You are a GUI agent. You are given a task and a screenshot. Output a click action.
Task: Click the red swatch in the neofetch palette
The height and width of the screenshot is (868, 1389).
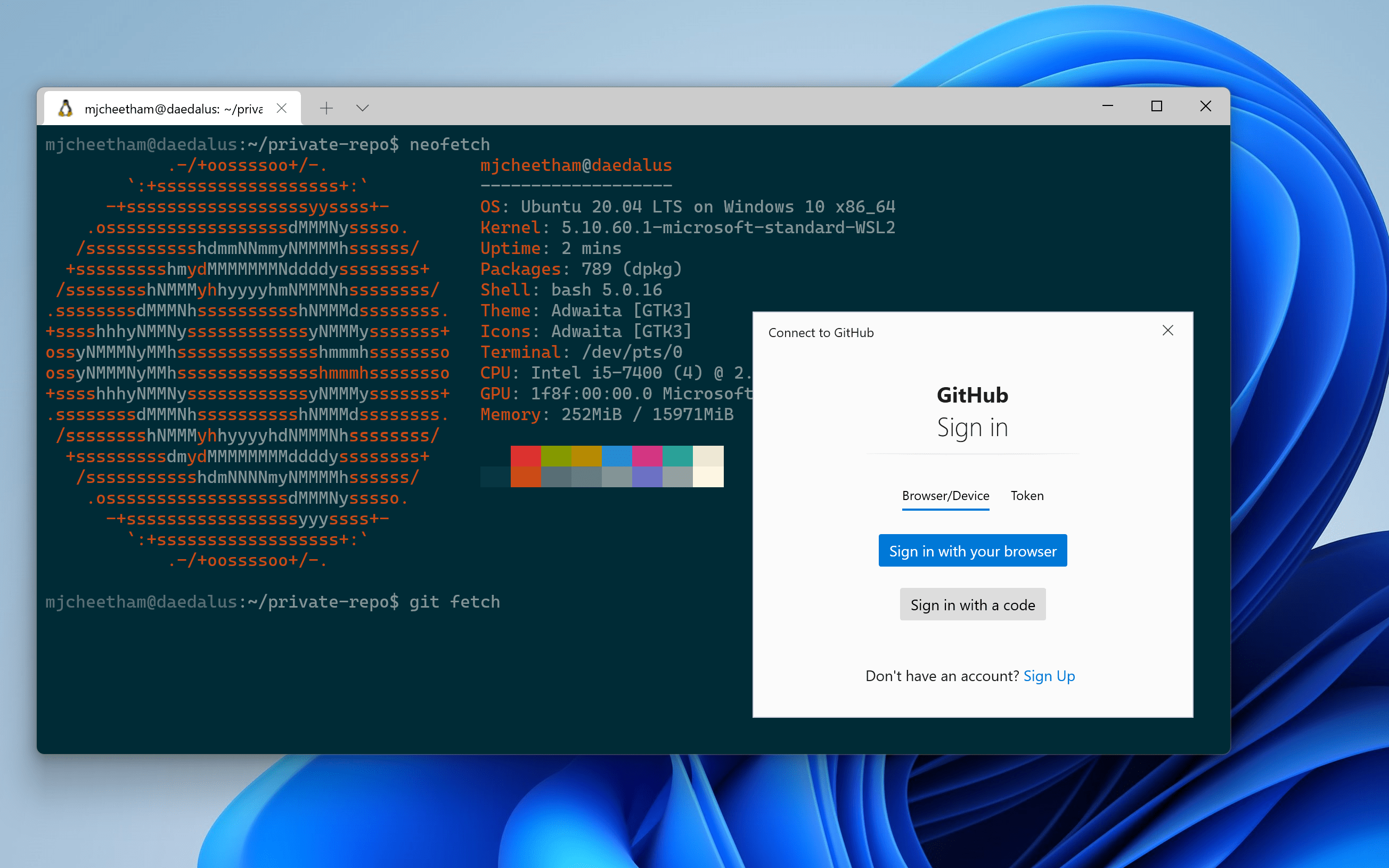coord(525,456)
